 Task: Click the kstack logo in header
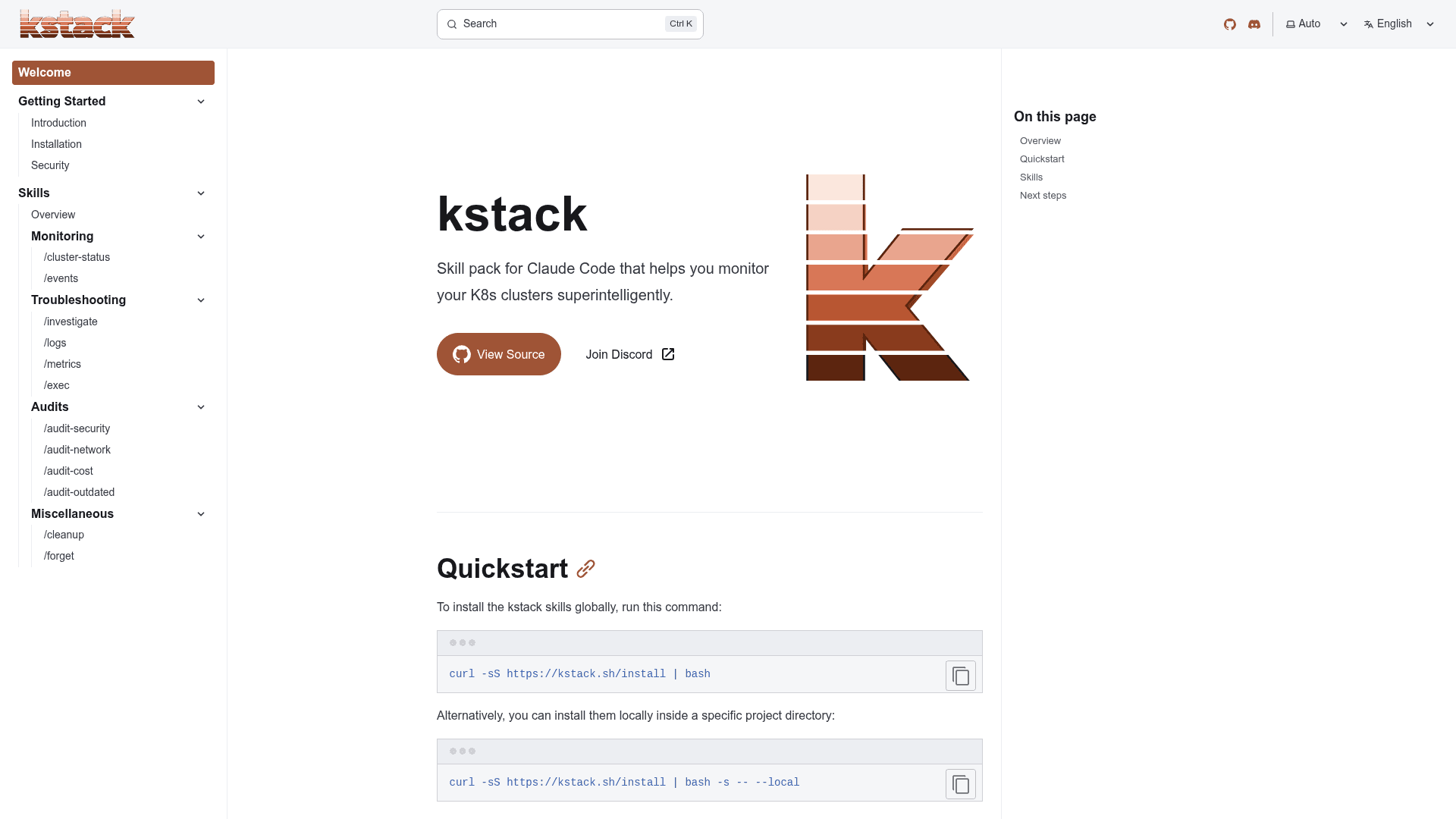77,24
